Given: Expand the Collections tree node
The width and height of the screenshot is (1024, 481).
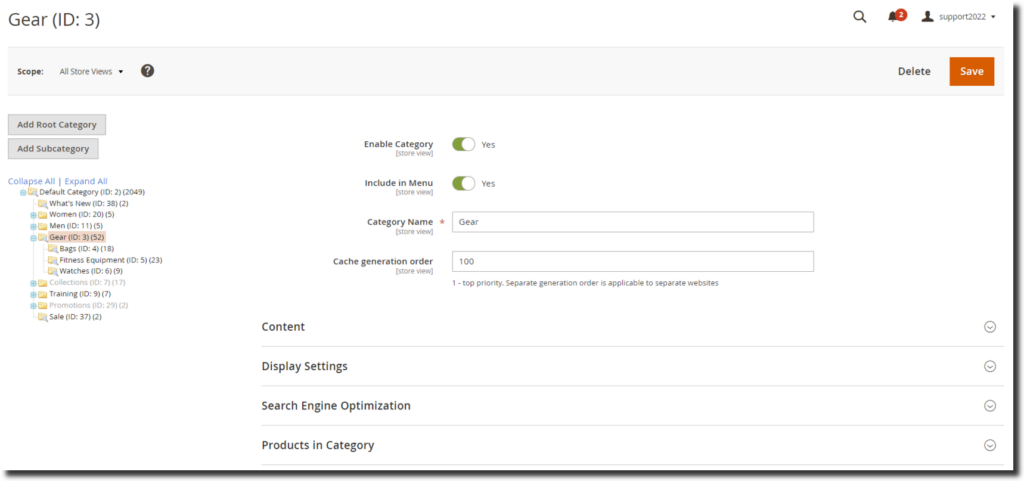Looking at the screenshot, I should [33, 283].
